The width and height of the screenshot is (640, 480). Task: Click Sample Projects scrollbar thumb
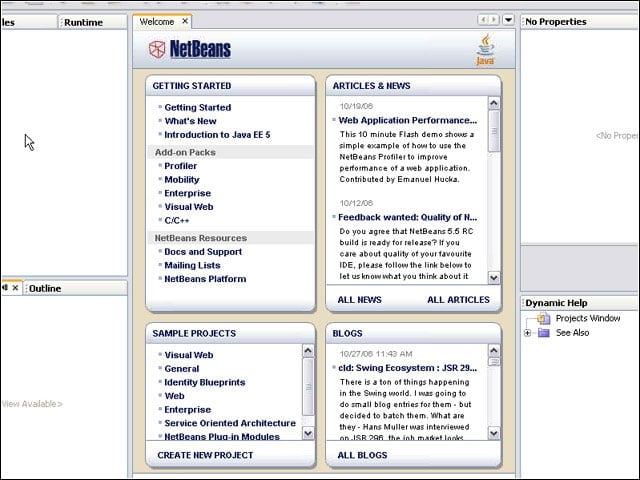click(308, 387)
